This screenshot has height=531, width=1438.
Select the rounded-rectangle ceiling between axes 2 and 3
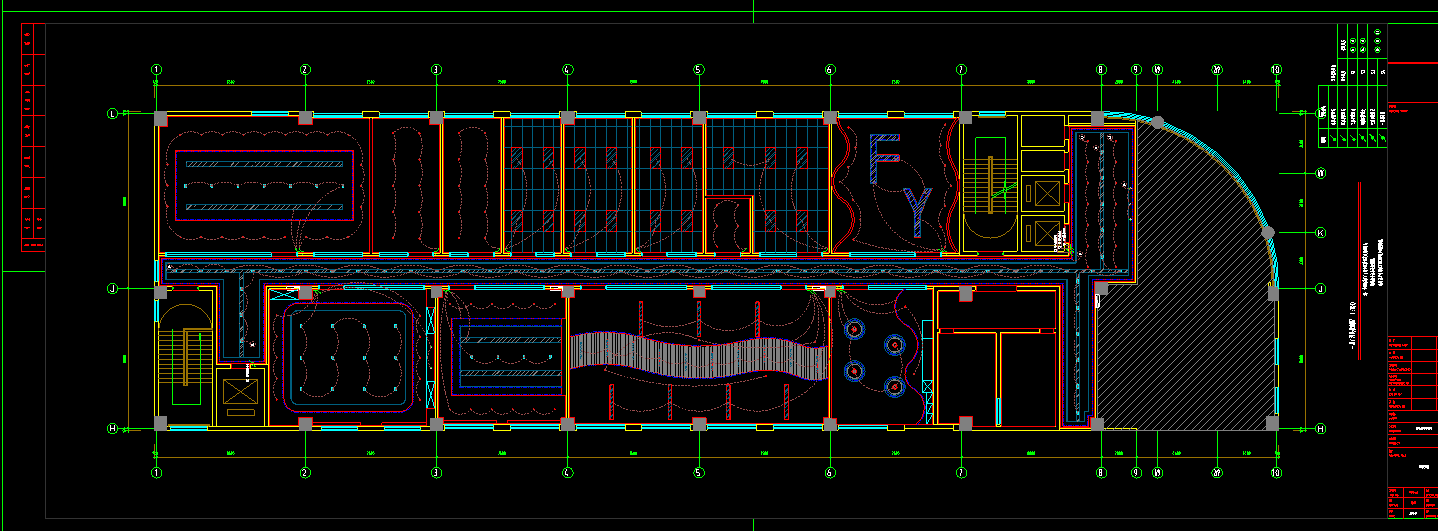tap(349, 357)
